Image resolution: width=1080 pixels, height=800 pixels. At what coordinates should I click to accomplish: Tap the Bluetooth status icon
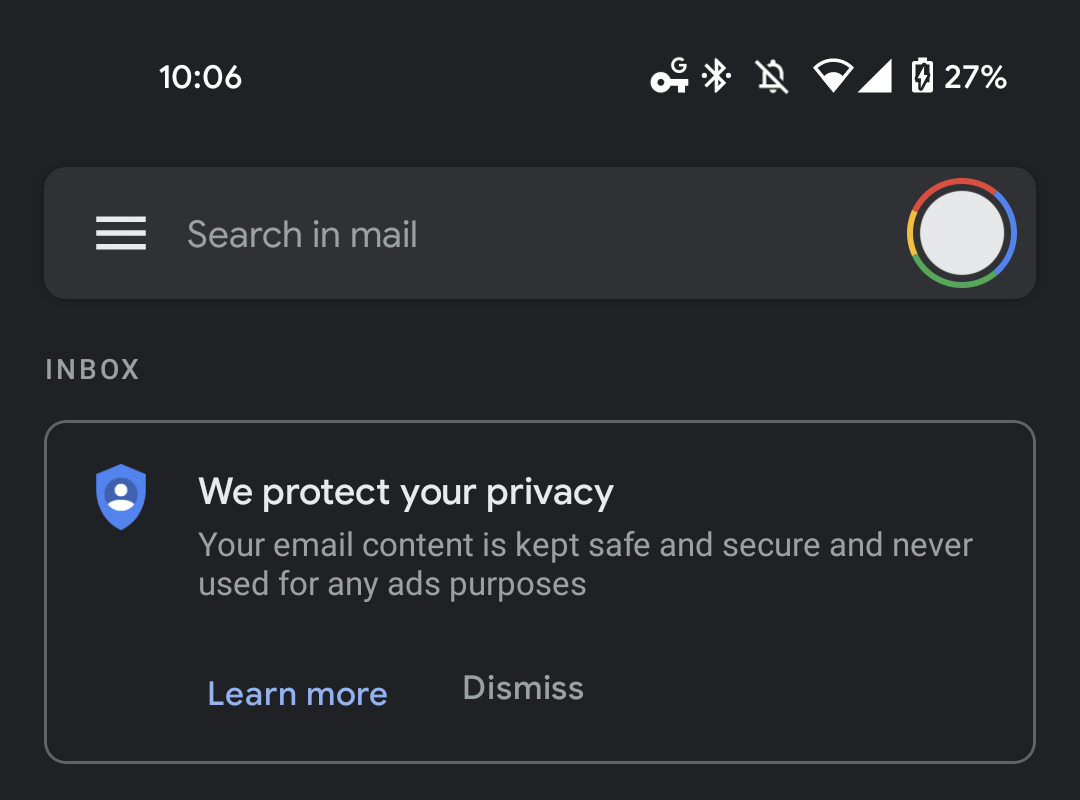tap(716, 77)
